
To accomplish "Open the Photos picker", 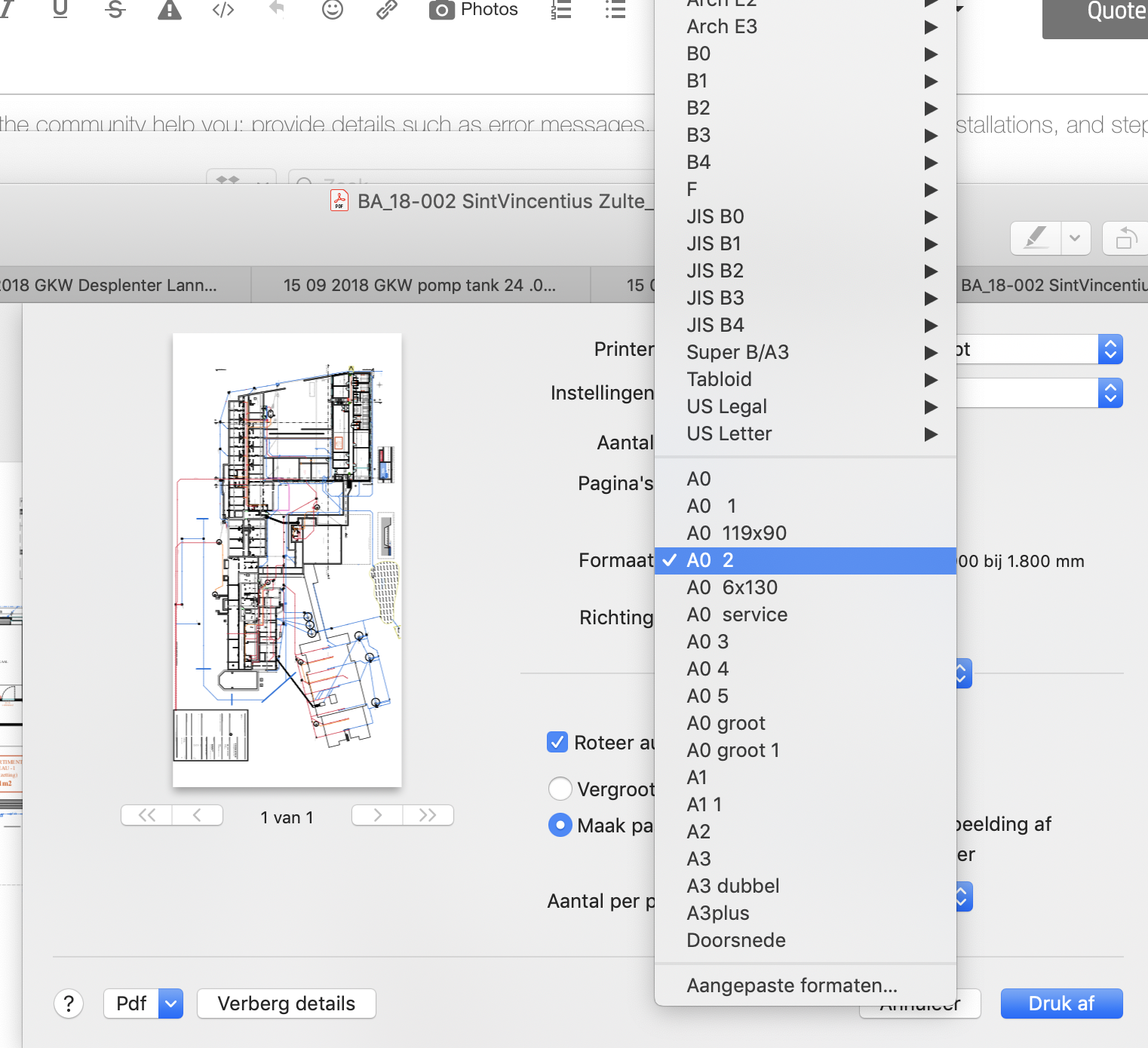I will pos(473,11).
